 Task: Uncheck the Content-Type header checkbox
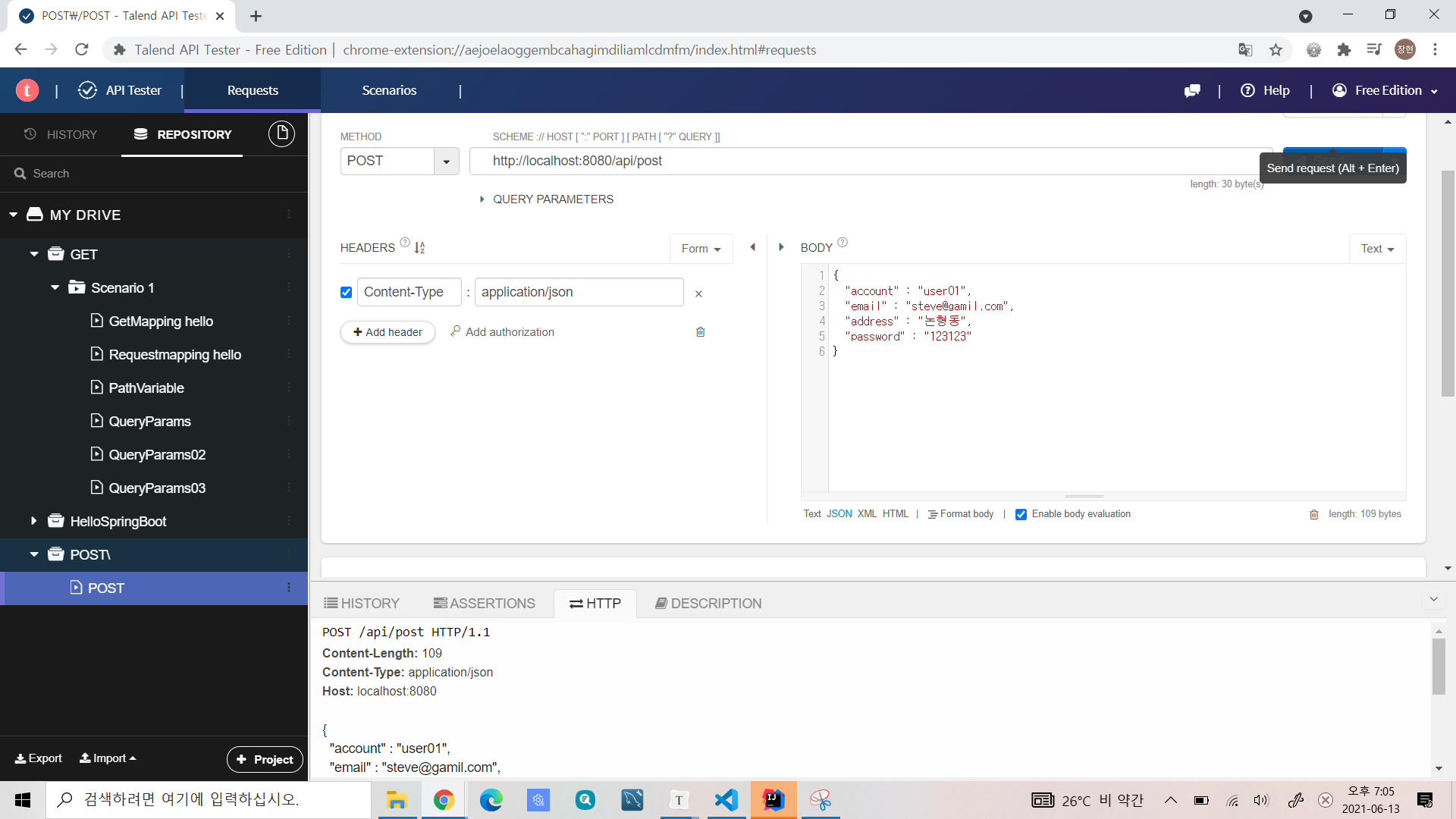coord(346,292)
